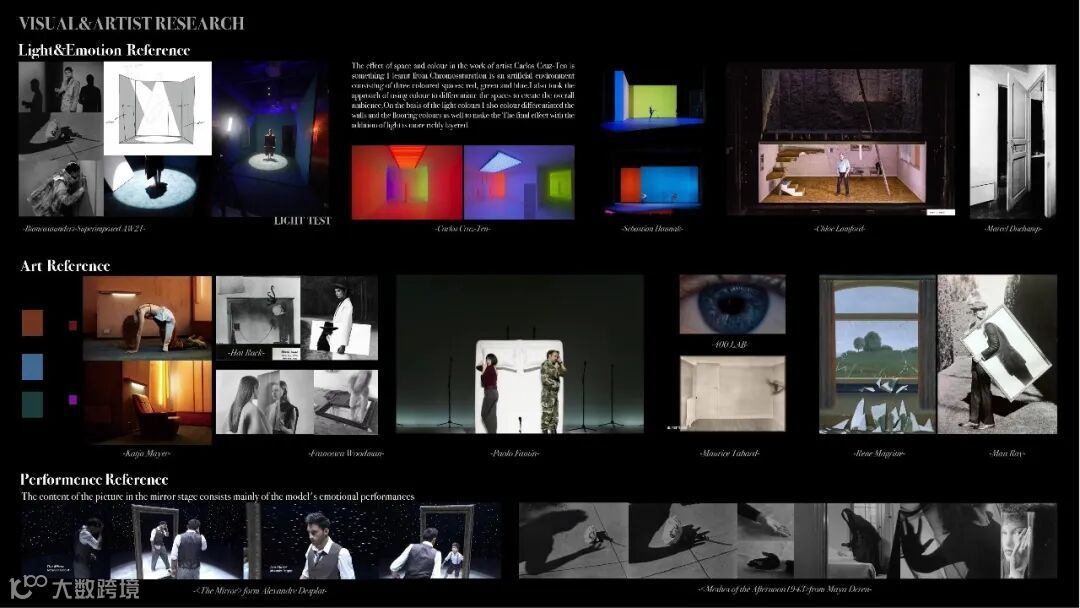The height and width of the screenshot is (608, 1080).
Task: Click the small purple square swatch
Action: coord(73,399)
